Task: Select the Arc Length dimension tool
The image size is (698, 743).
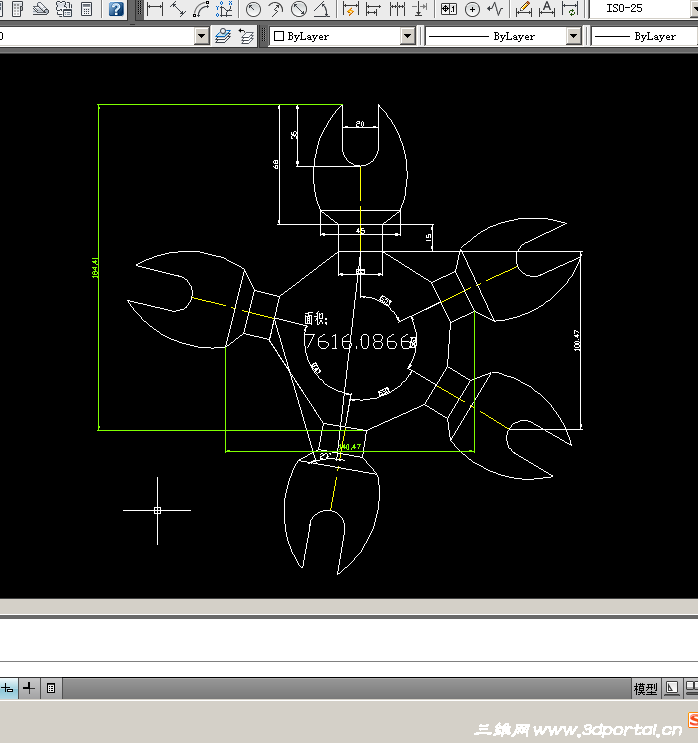Action: point(201,9)
